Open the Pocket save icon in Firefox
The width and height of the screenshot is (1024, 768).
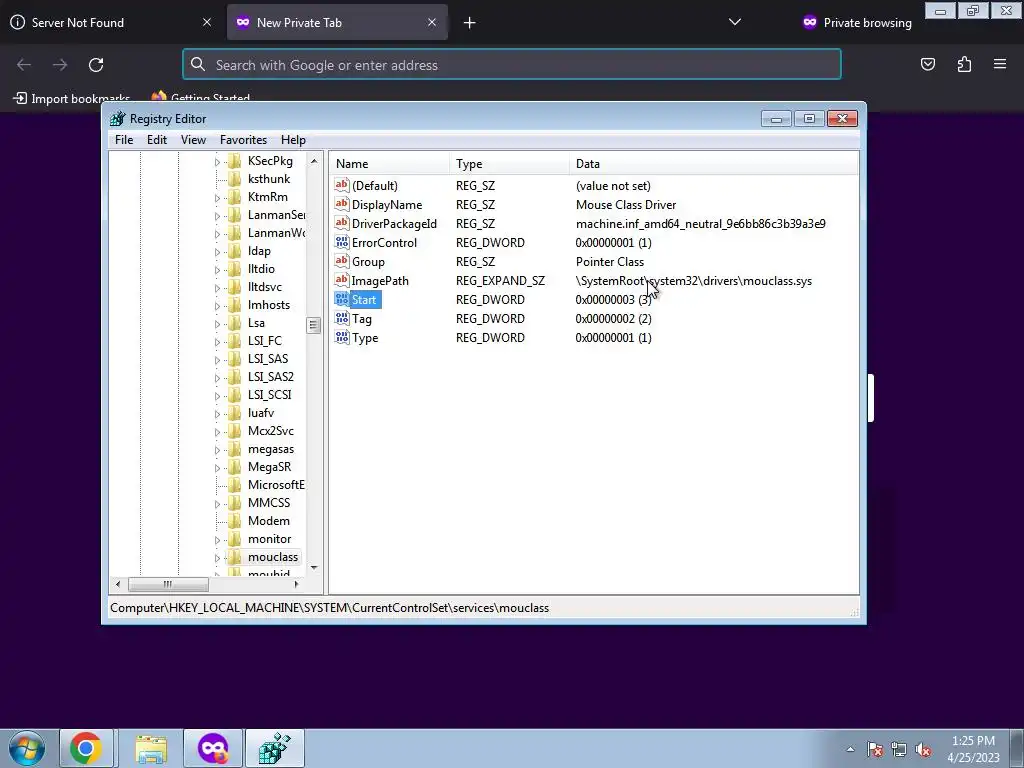pyautogui.click(x=927, y=64)
